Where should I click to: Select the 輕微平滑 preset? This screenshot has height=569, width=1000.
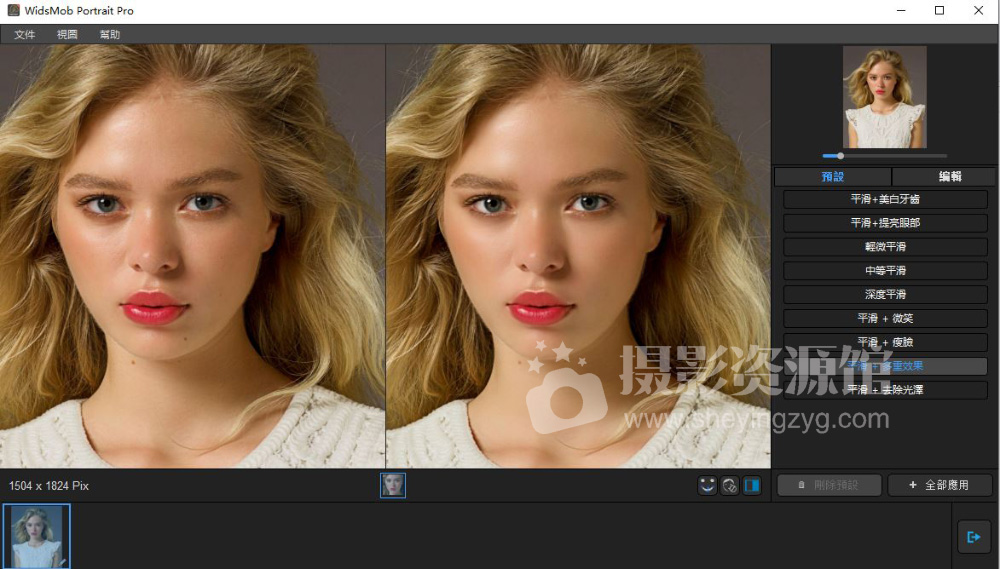click(x=884, y=247)
